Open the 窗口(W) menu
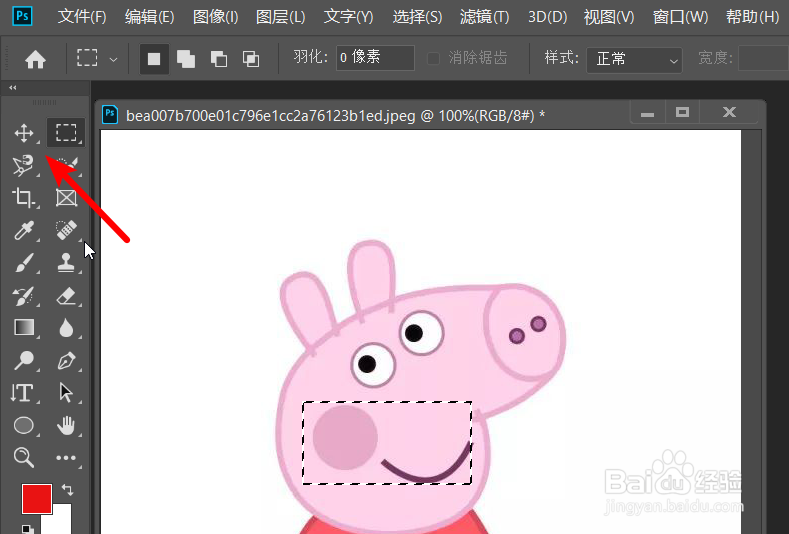 click(680, 17)
